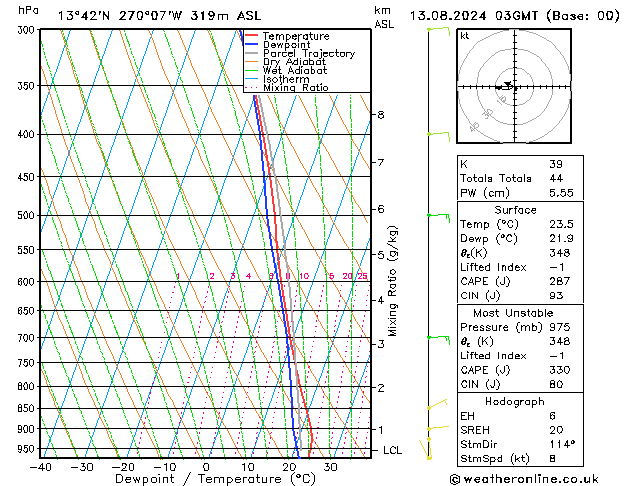
Task: Click the Surface CAPE value 287
Action: tap(560, 281)
